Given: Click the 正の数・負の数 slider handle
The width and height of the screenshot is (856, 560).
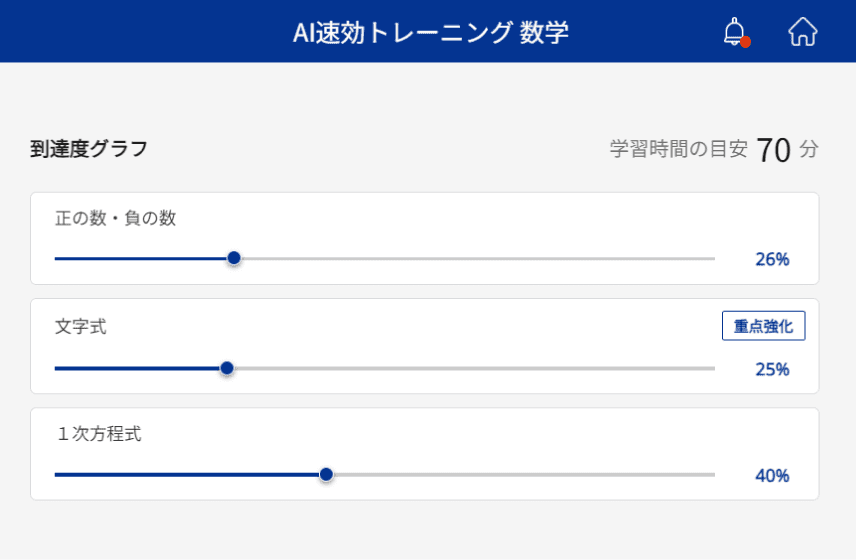Looking at the screenshot, I should pos(234,258).
